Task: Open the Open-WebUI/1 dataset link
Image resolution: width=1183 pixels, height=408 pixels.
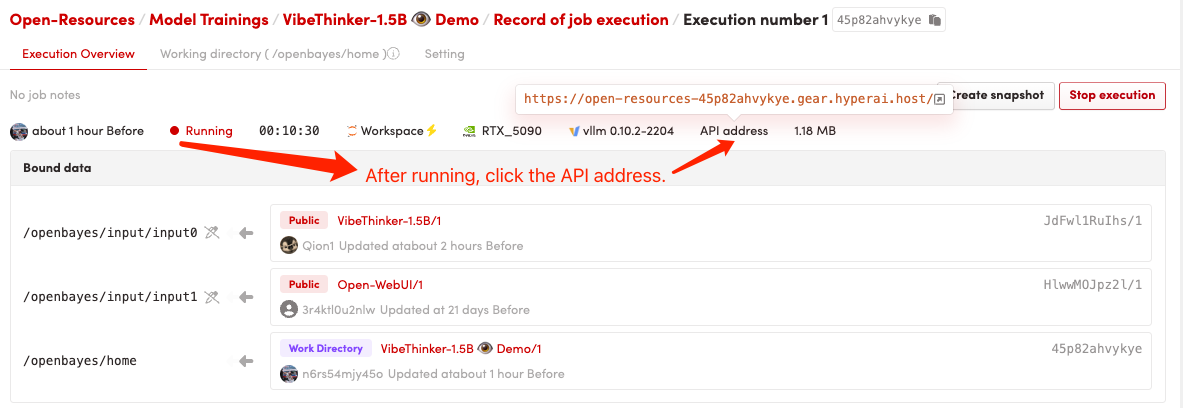Action: (380, 284)
